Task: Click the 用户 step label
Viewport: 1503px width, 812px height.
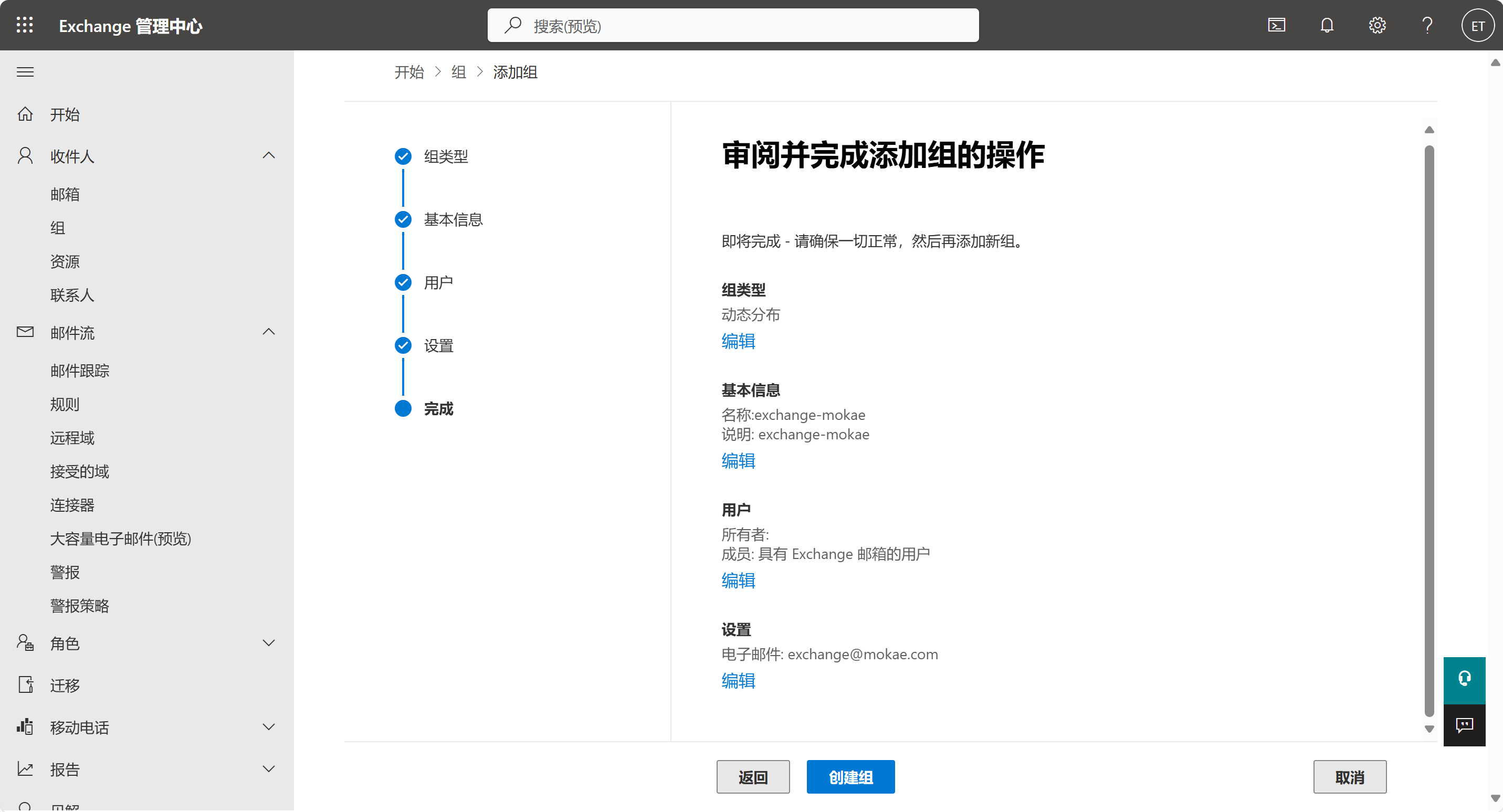Action: pyautogui.click(x=438, y=282)
